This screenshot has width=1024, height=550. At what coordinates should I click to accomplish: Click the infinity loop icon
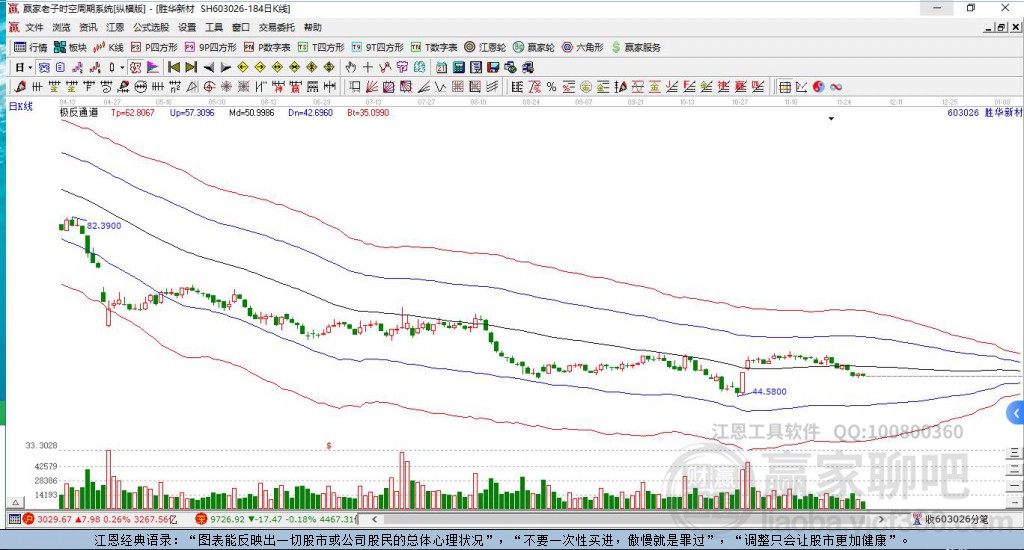836,86
